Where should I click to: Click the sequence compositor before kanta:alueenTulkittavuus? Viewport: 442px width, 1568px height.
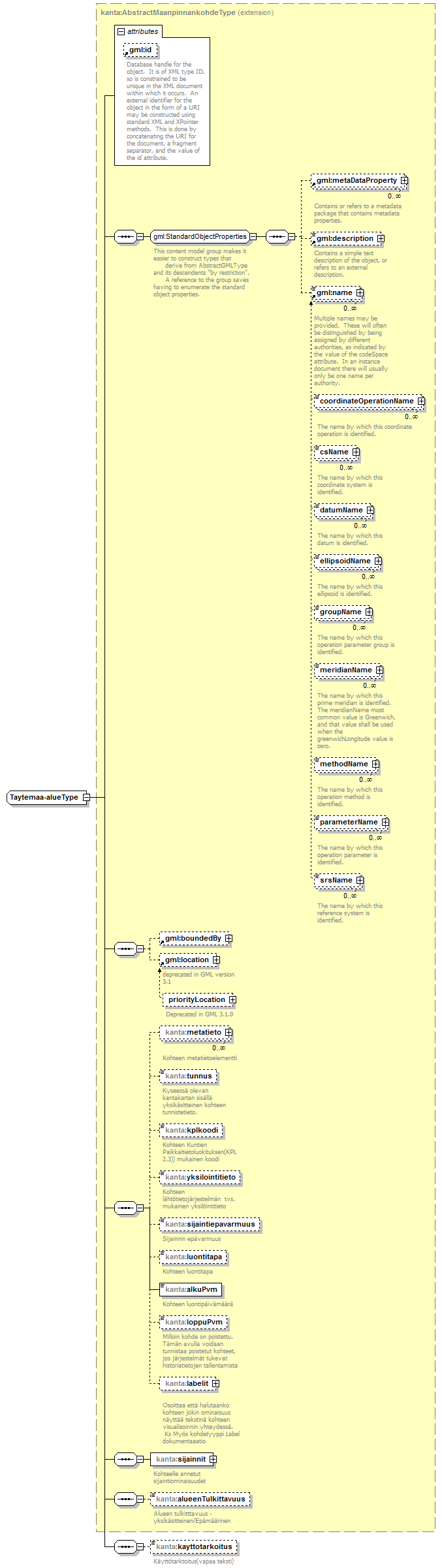125,1499
